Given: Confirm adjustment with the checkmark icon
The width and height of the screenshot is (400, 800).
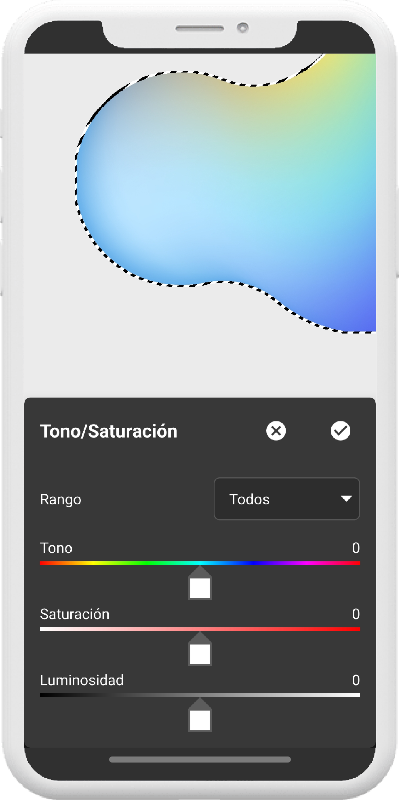Looking at the screenshot, I should click(x=340, y=431).
